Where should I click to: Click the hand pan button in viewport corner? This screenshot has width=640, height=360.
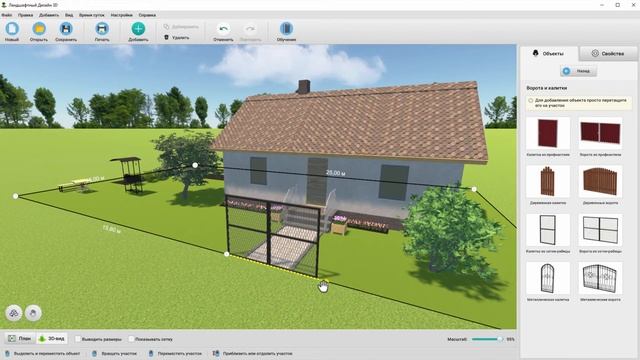[33, 313]
